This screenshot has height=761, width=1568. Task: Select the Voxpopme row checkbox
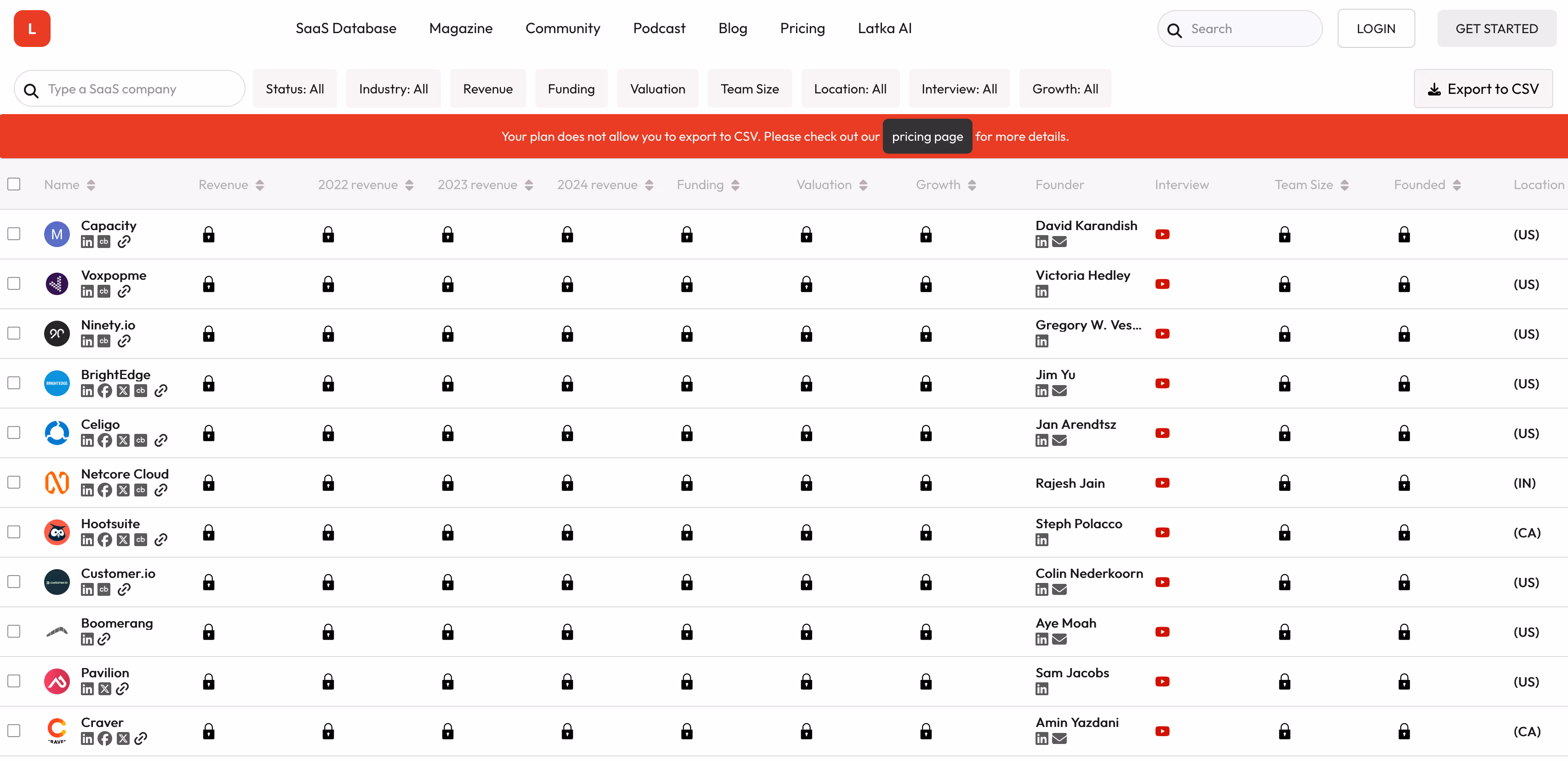pos(14,283)
